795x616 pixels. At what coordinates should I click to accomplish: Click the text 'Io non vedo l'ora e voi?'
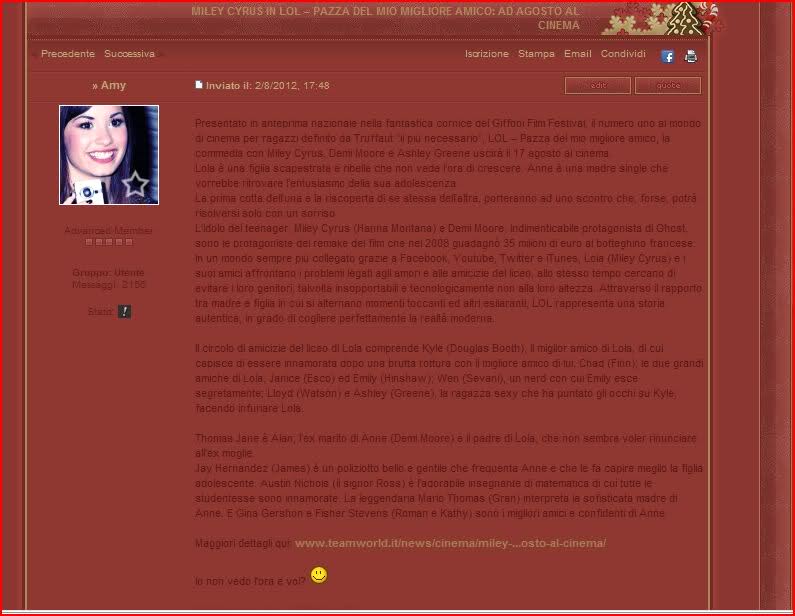[x=250, y=582]
